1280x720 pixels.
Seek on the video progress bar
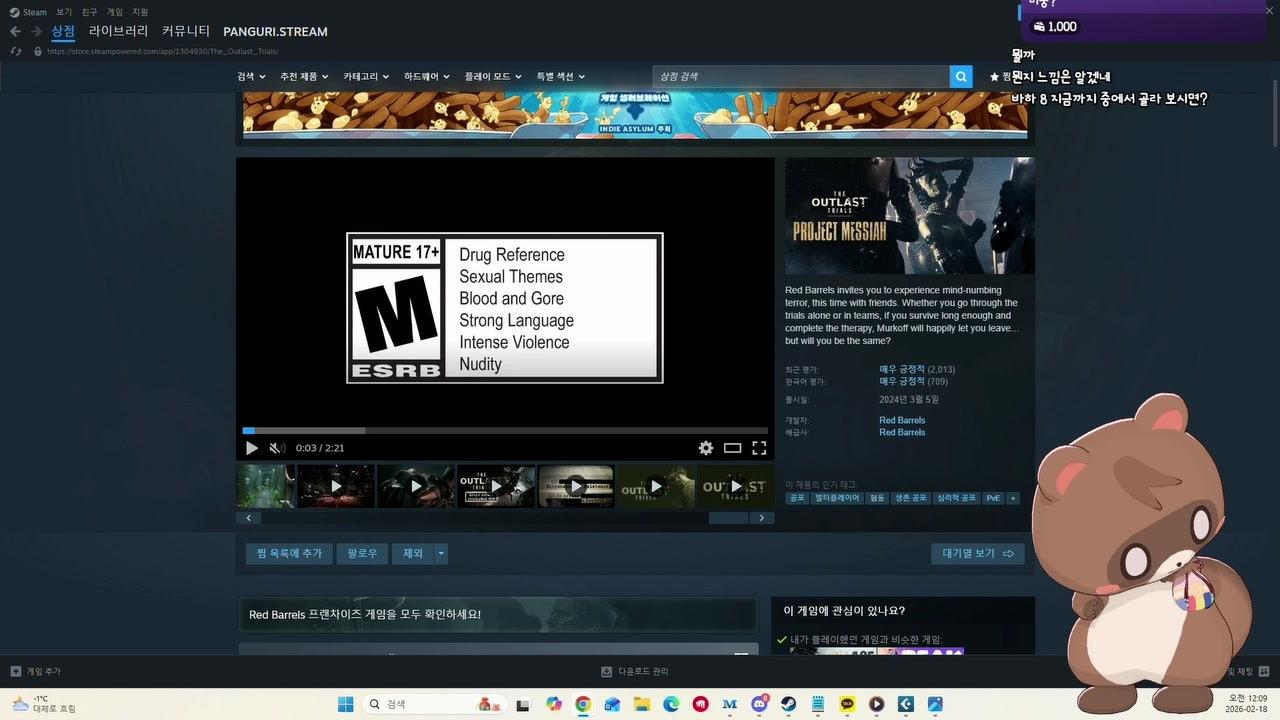505,431
